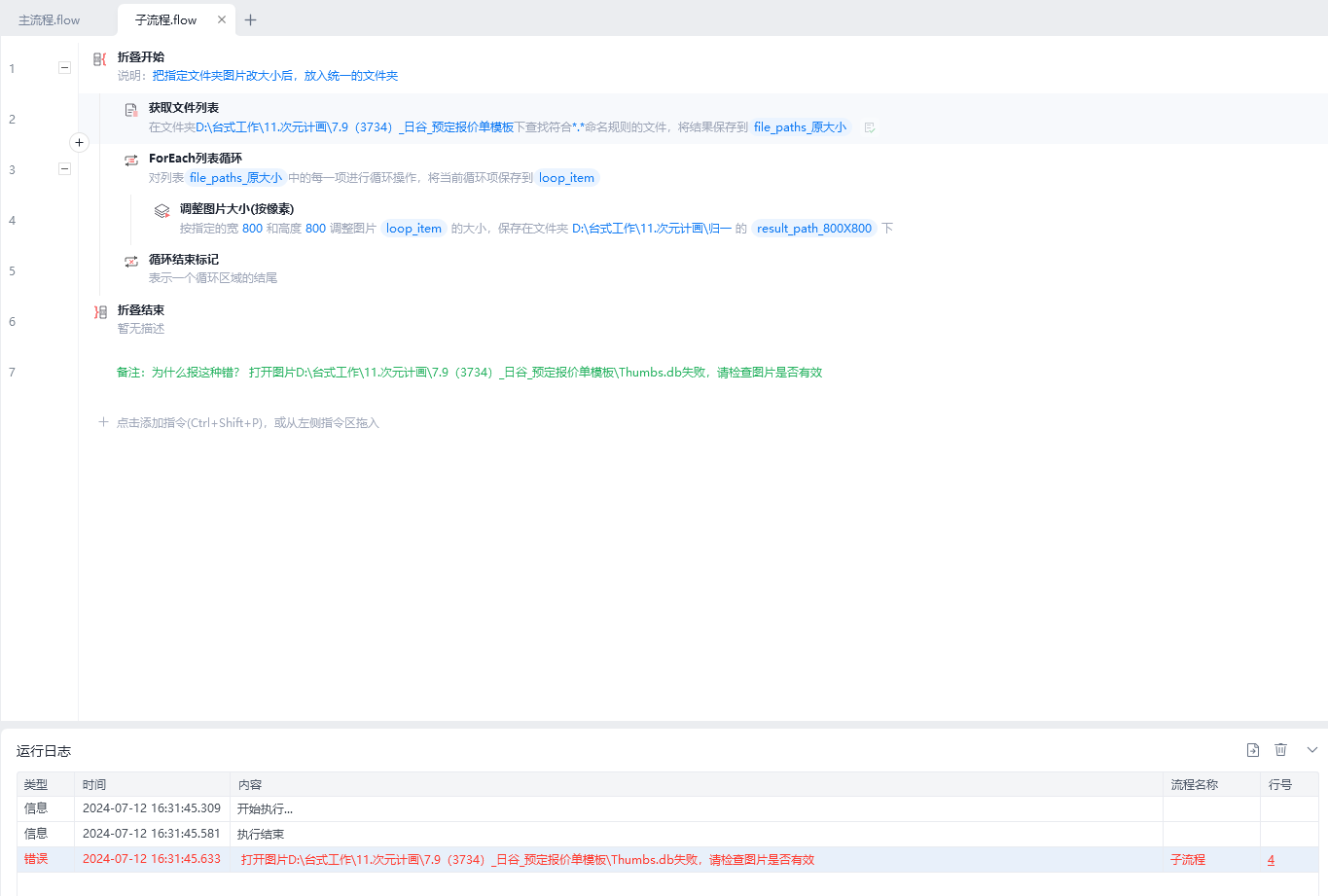The image size is (1328, 896).
Task: Click the resize image command icon
Action: coord(162,211)
